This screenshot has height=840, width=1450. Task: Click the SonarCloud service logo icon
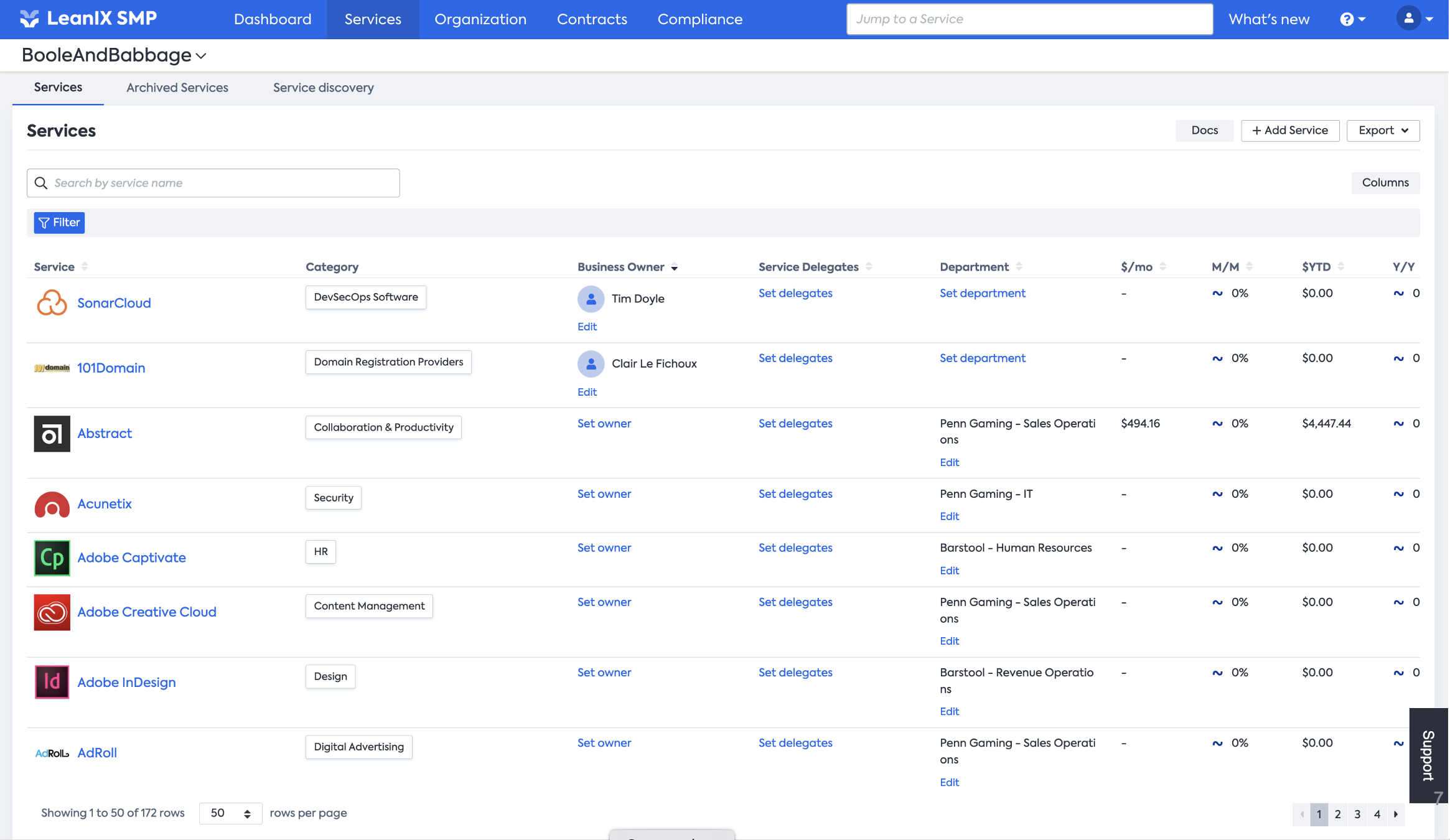pos(52,303)
